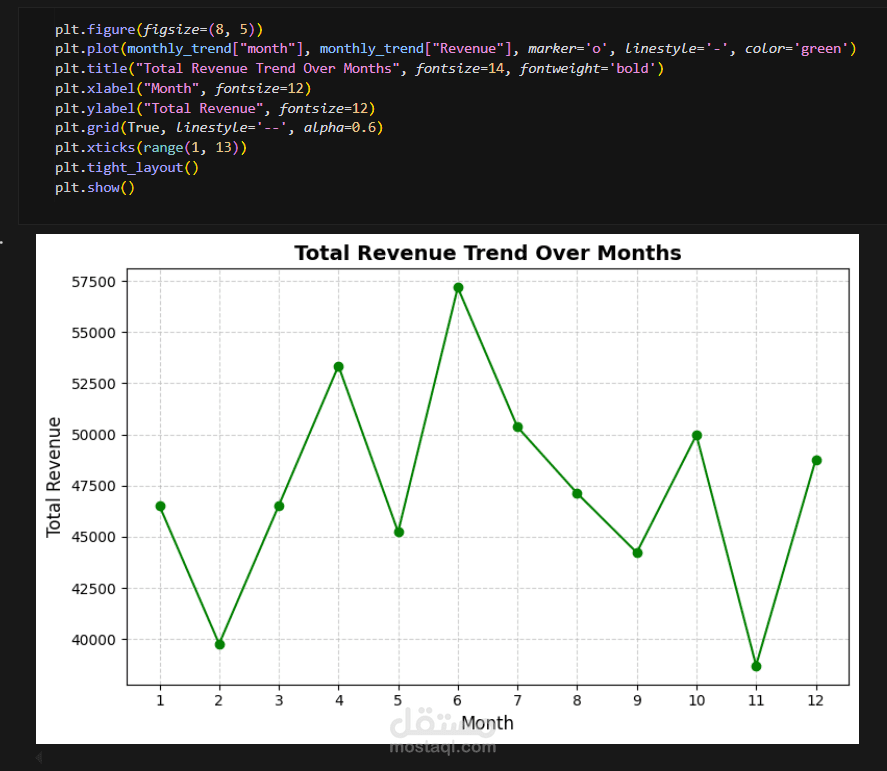The image size is (887, 771).
Task: Click the x-axis tick label 8
Action: [x=577, y=700]
